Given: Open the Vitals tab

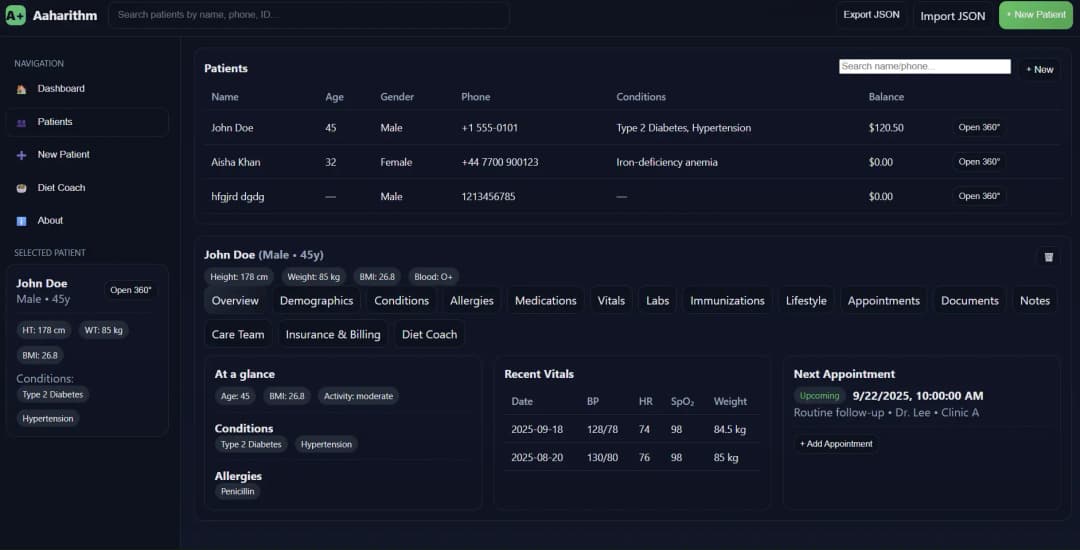Looking at the screenshot, I should [611, 301].
